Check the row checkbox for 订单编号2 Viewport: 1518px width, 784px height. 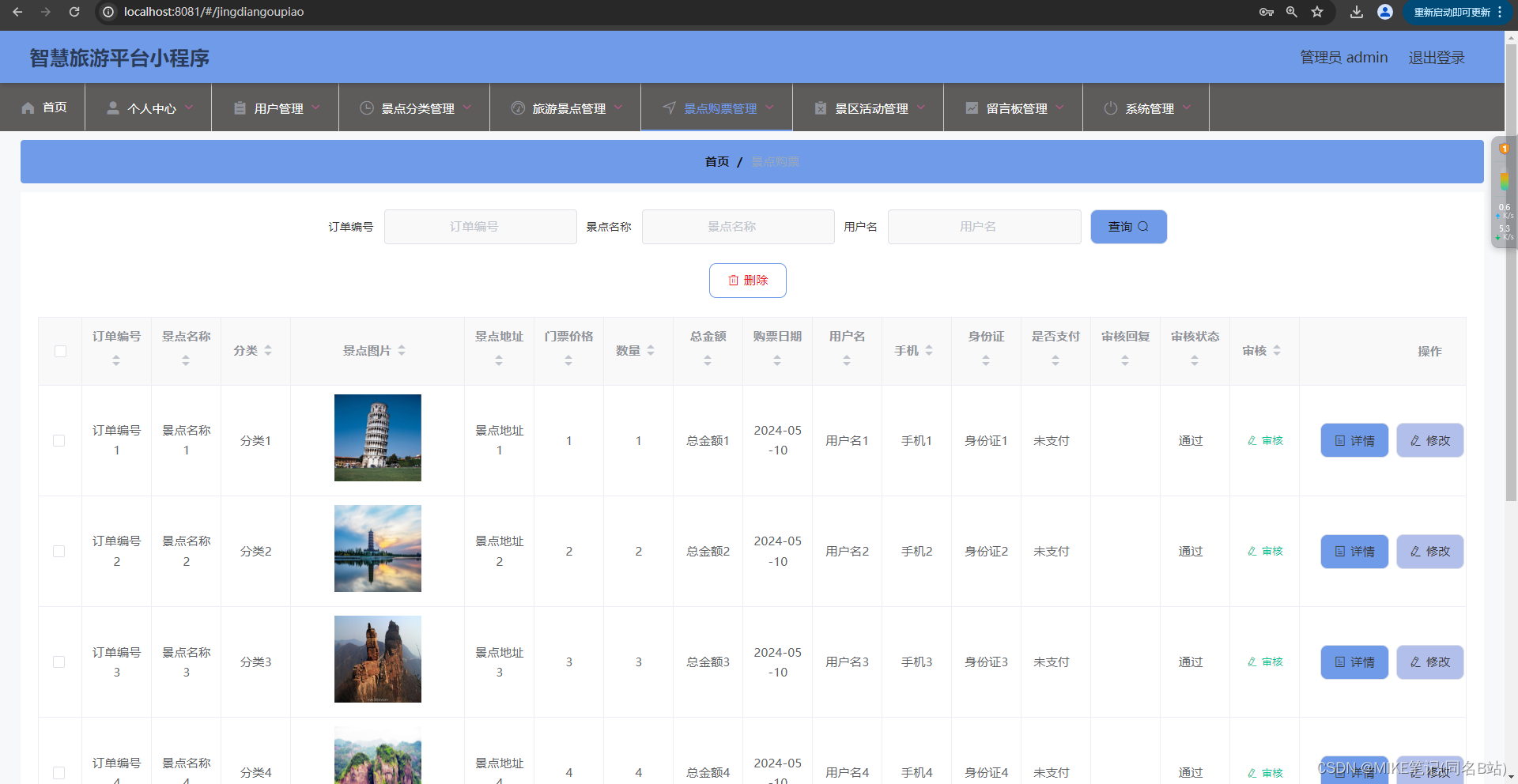[x=59, y=551]
